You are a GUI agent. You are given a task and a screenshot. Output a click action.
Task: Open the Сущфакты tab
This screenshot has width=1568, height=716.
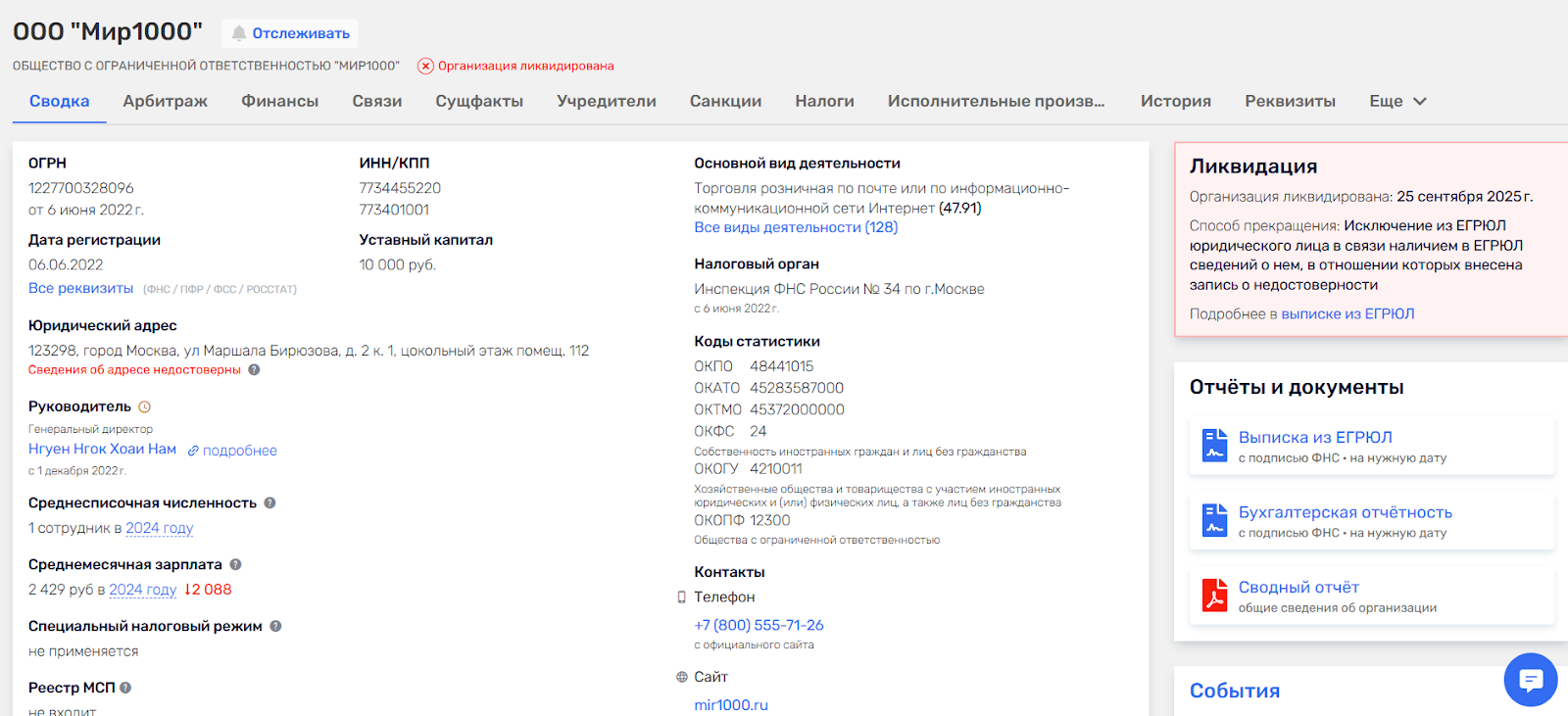pyautogui.click(x=479, y=101)
